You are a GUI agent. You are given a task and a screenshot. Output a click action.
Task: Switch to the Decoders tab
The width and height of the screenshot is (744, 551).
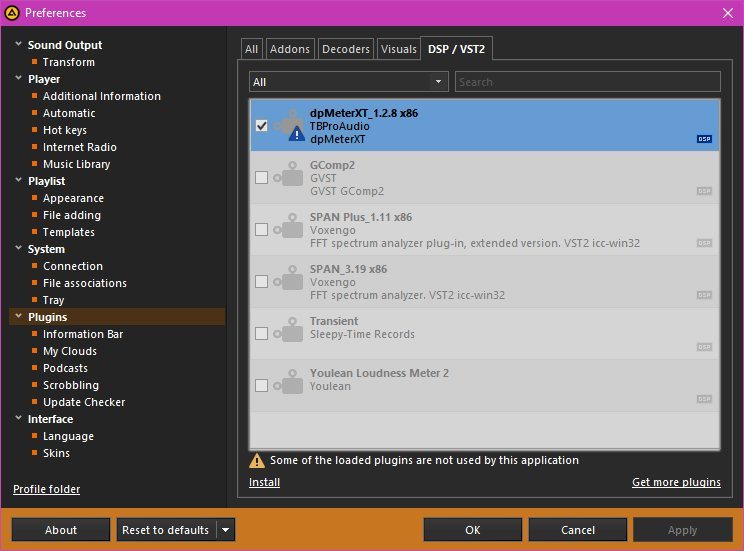346,49
